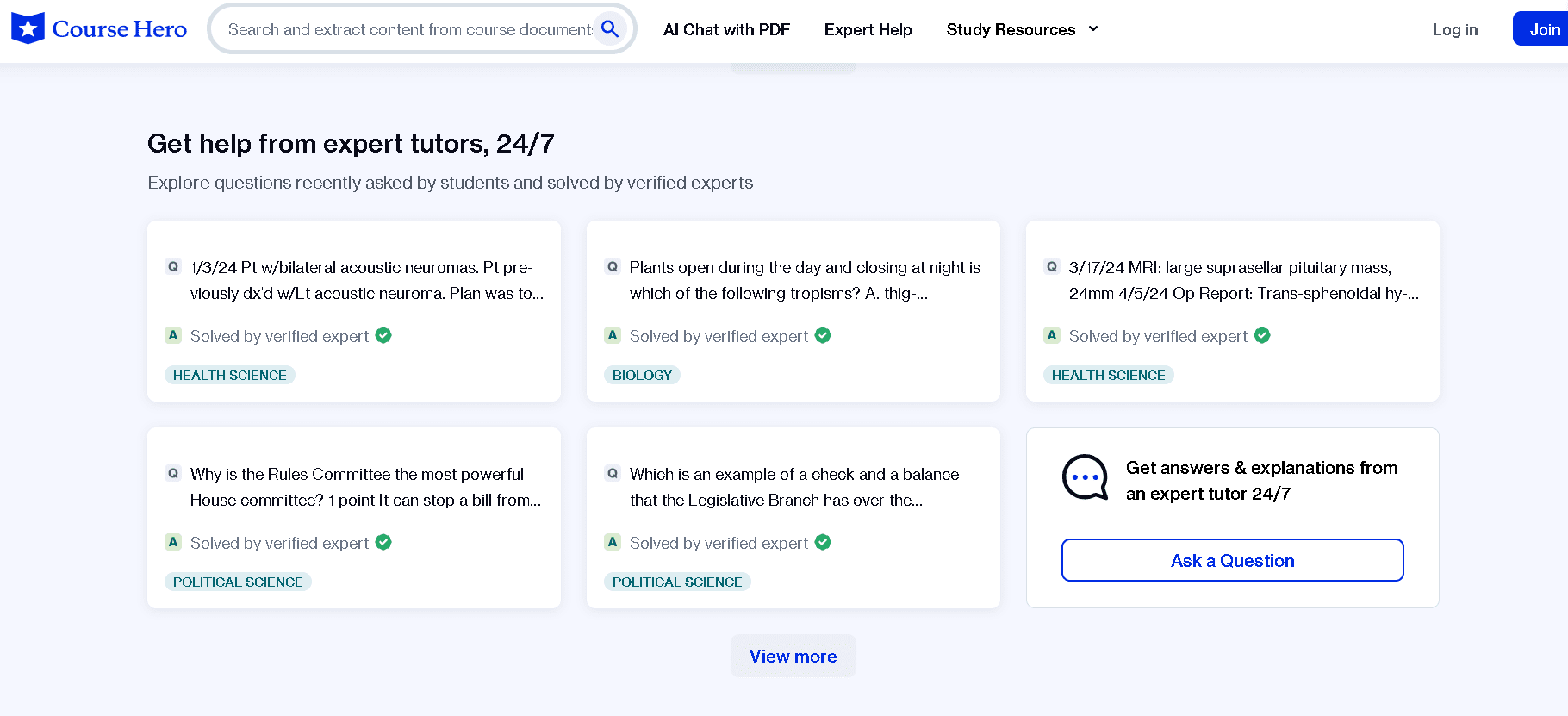
Task: Click the Course Hero star logo
Action: (28, 28)
